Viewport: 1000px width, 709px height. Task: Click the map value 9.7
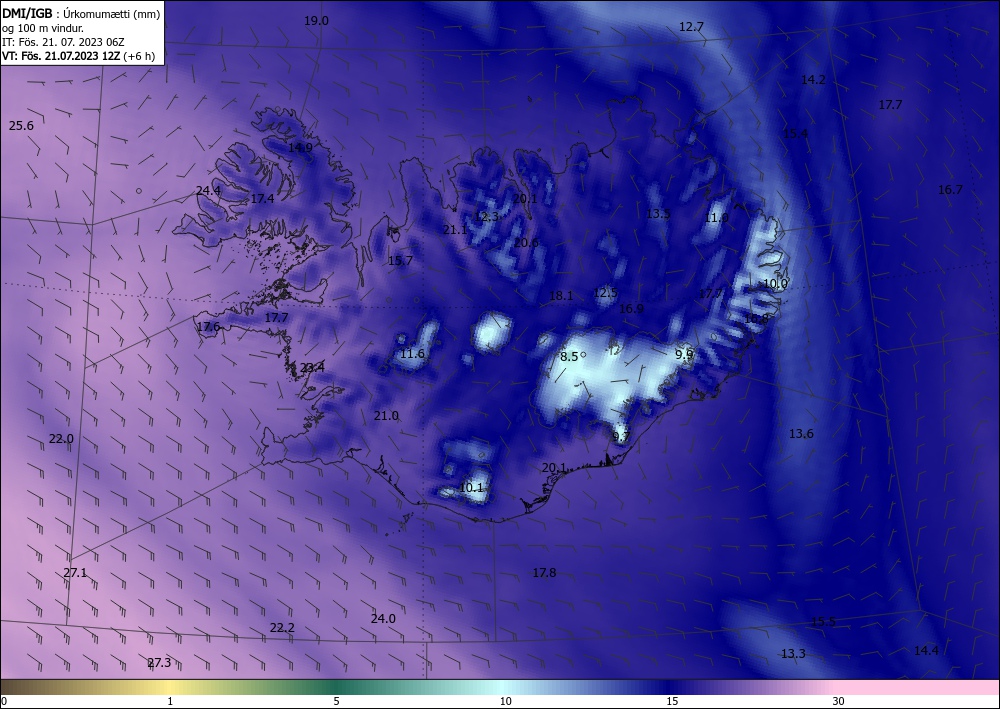click(x=621, y=437)
